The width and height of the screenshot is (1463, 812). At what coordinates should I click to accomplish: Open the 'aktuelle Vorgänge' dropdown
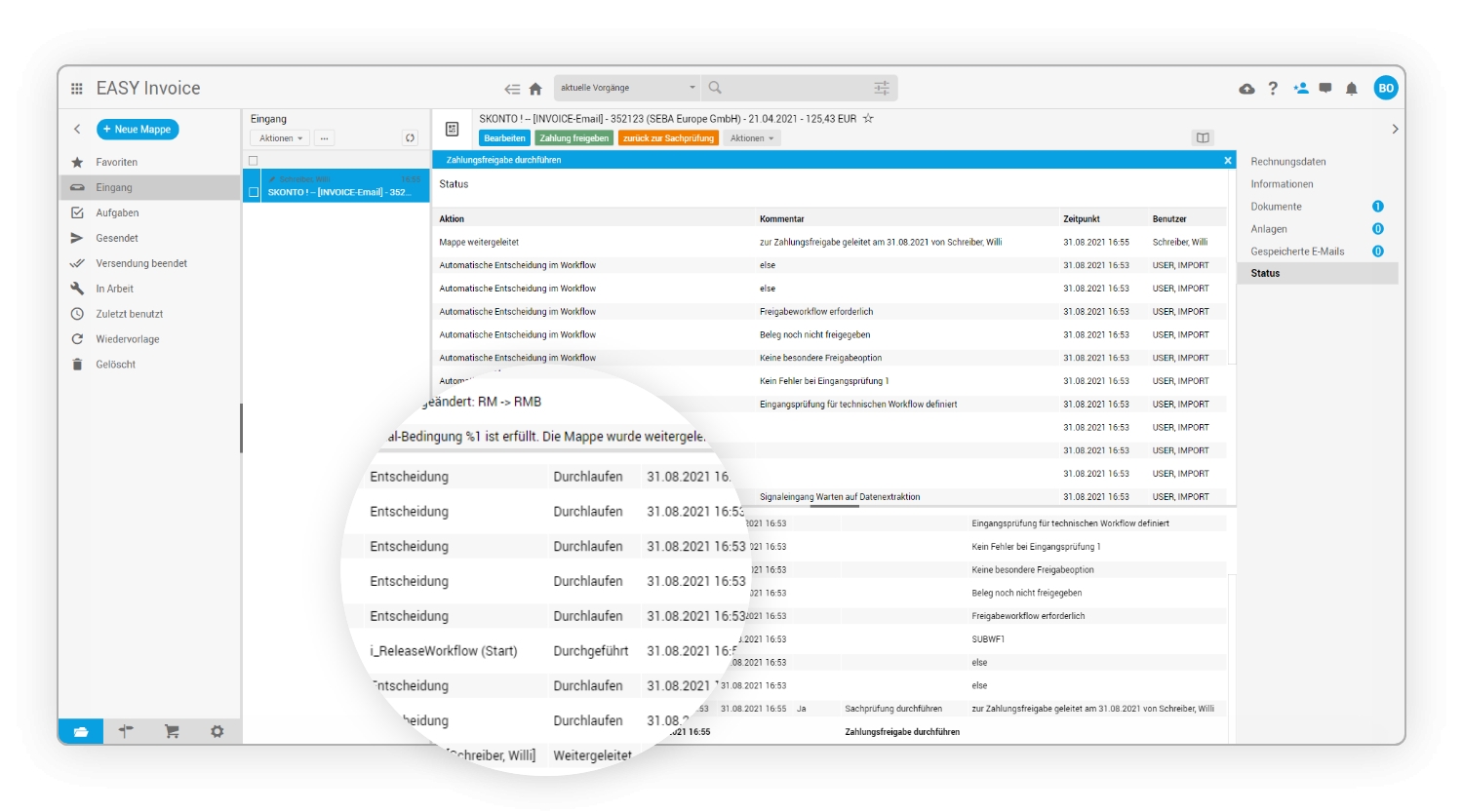click(627, 88)
